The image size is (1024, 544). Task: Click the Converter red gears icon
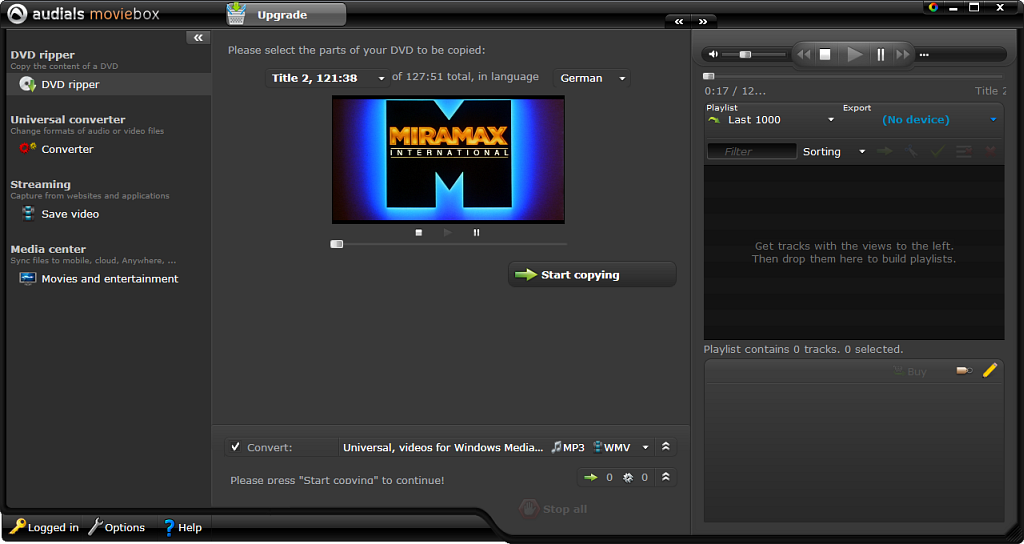tap(27, 148)
